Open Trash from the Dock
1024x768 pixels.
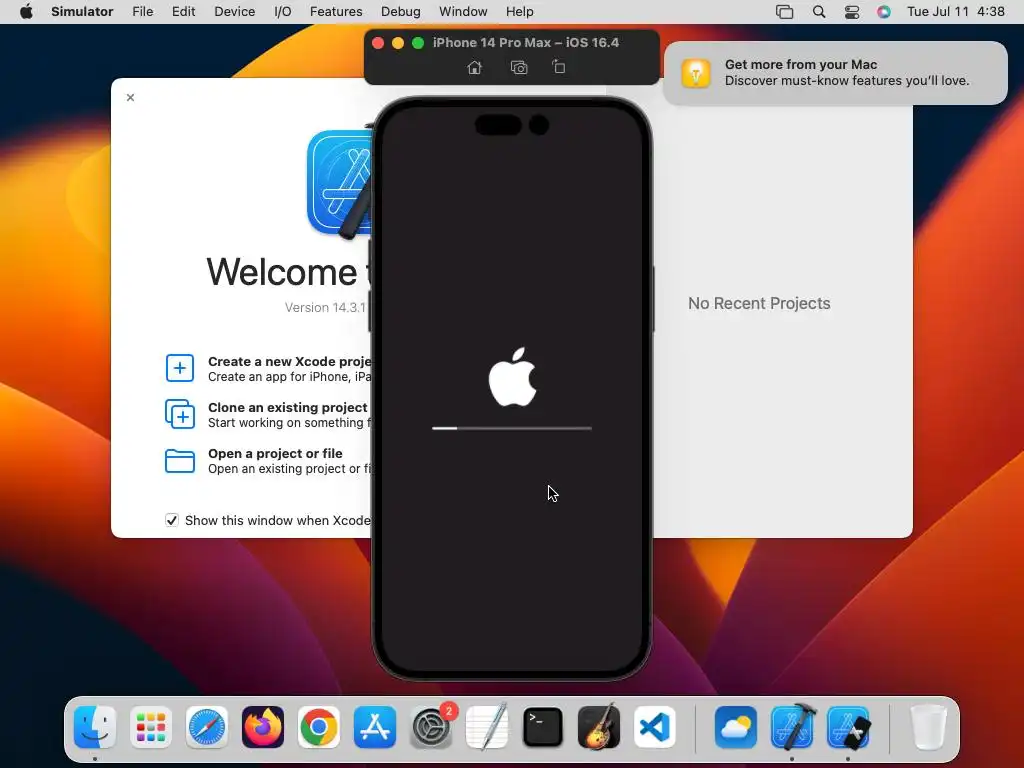pyautogui.click(x=928, y=727)
